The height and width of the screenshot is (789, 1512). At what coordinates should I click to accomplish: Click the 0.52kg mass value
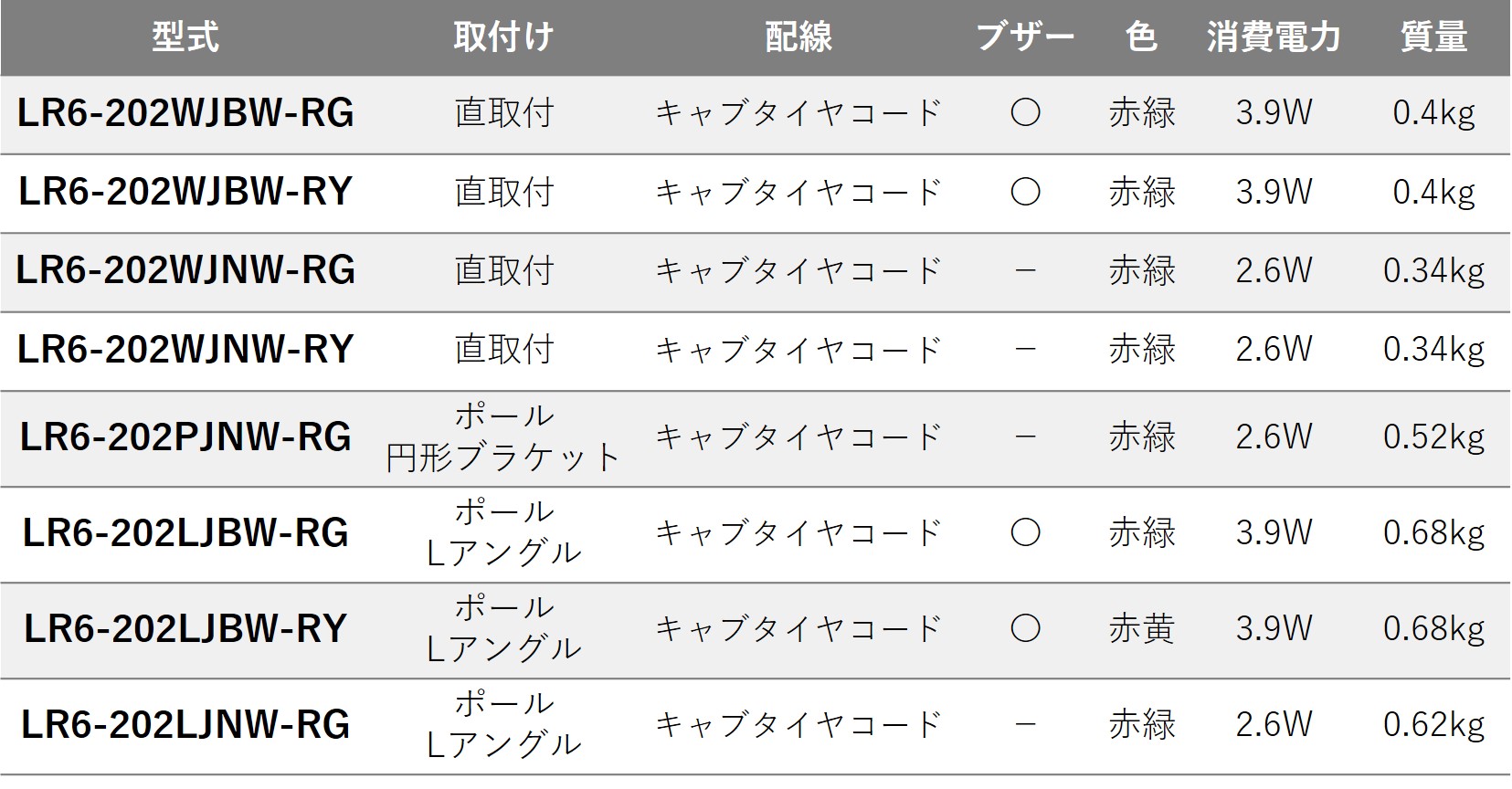pyautogui.click(x=1433, y=437)
